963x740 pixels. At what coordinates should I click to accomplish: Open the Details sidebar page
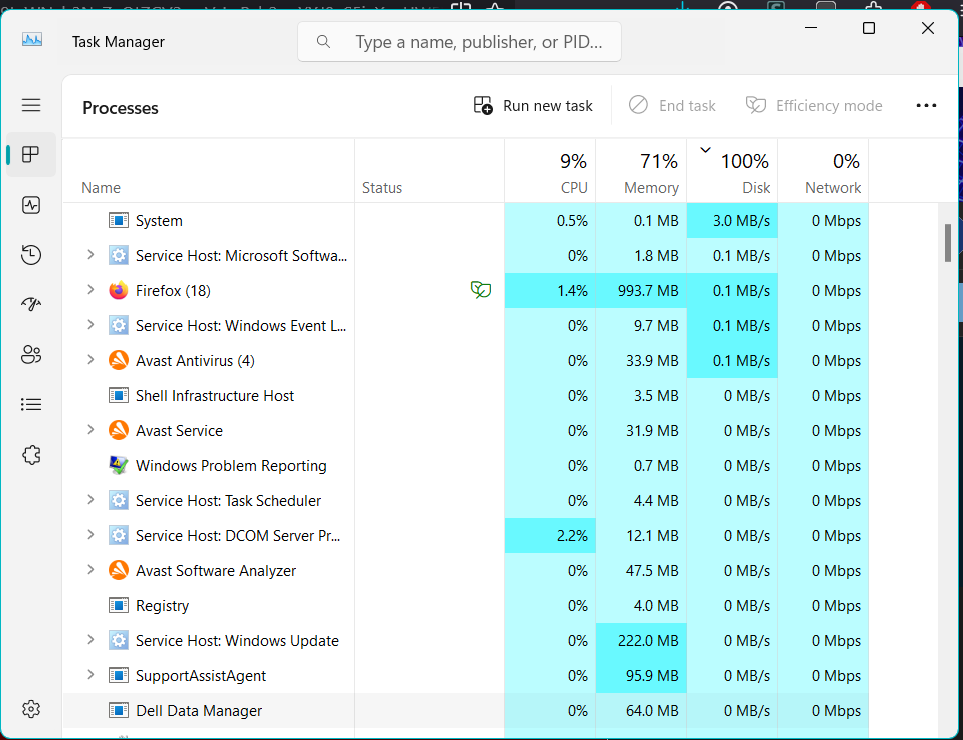click(x=31, y=404)
